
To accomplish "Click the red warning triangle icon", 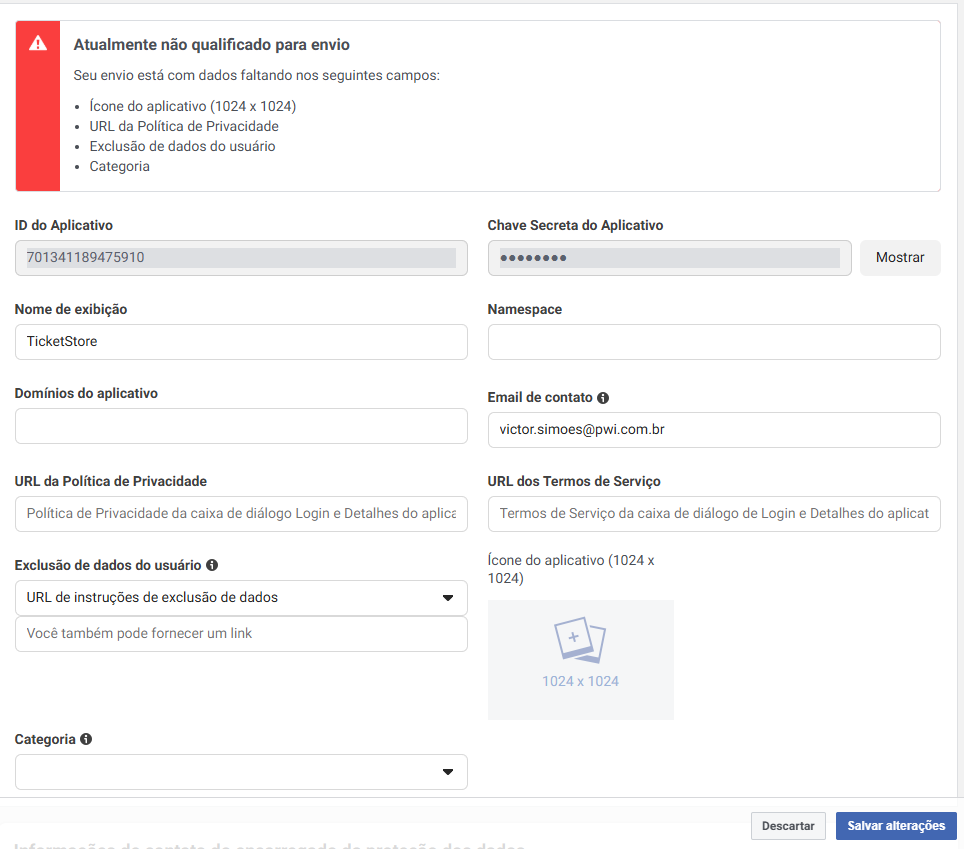I will tap(38, 43).
